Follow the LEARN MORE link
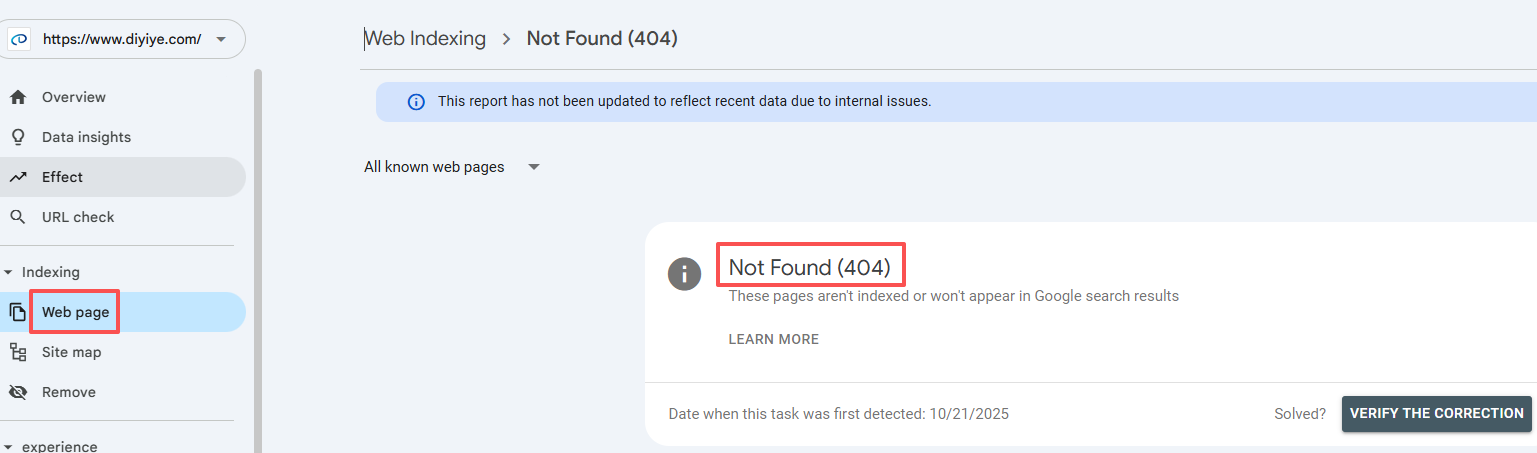The height and width of the screenshot is (453, 1537). click(x=773, y=340)
